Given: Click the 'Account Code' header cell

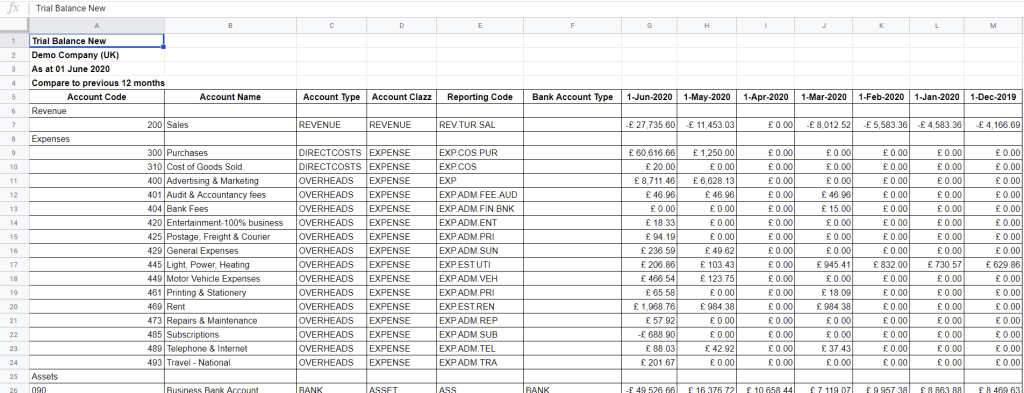Looking at the screenshot, I should click(97, 97).
